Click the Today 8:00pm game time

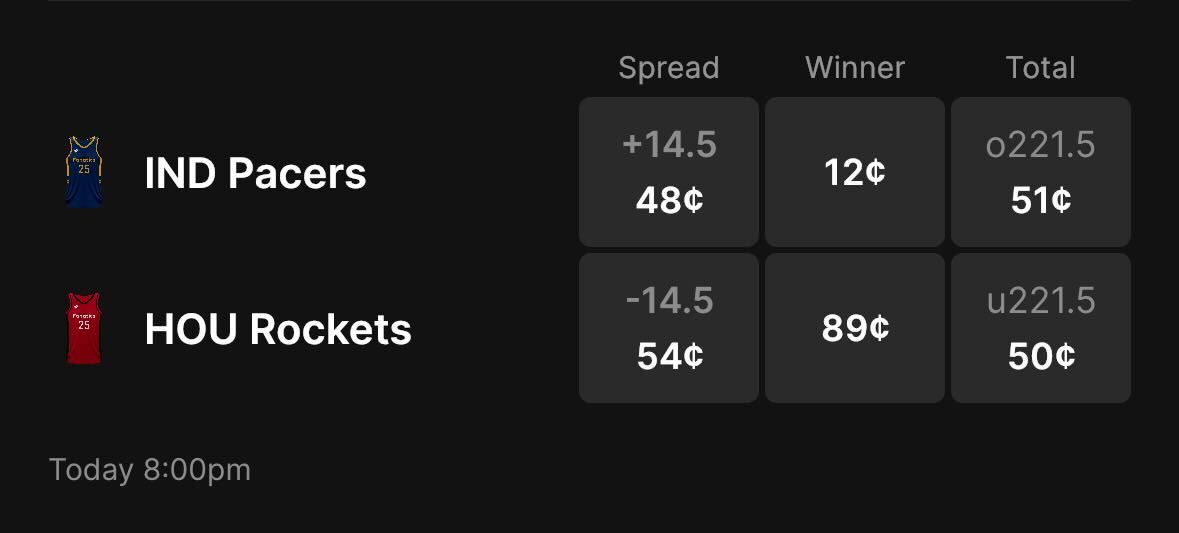coord(150,469)
